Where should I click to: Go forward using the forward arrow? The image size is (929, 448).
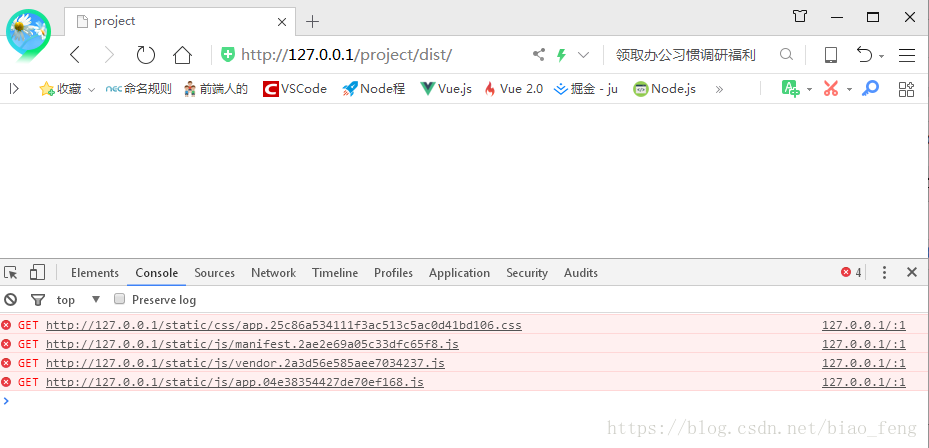pos(109,55)
